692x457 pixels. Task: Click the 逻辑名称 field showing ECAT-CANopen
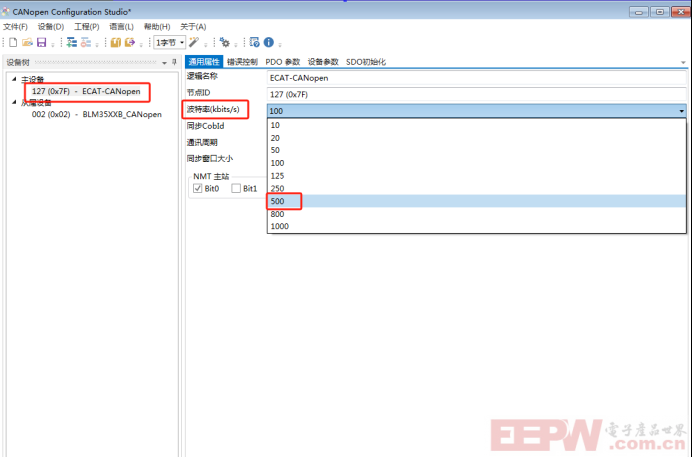pyautogui.click(x=476, y=78)
